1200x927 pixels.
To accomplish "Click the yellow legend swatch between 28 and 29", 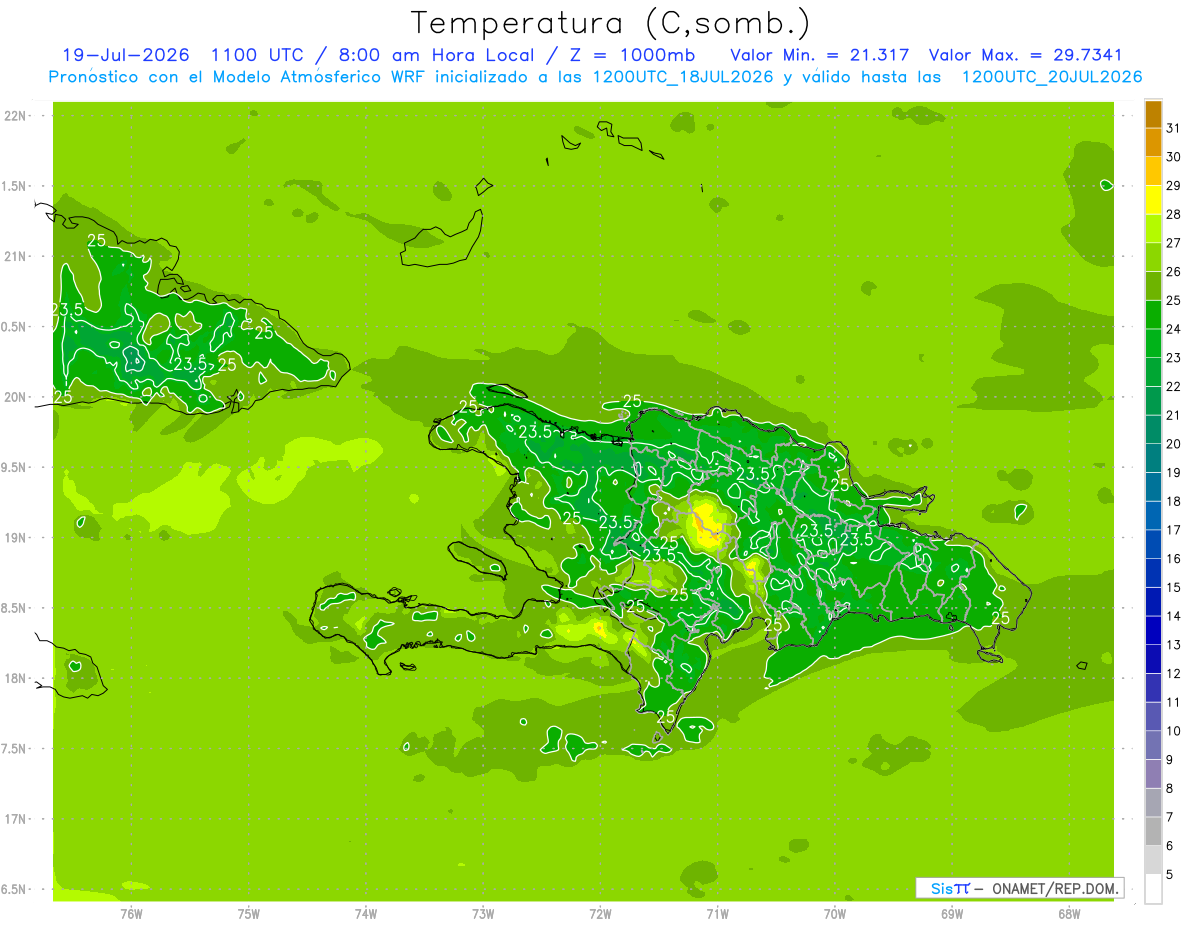I will coord(1153,200).
